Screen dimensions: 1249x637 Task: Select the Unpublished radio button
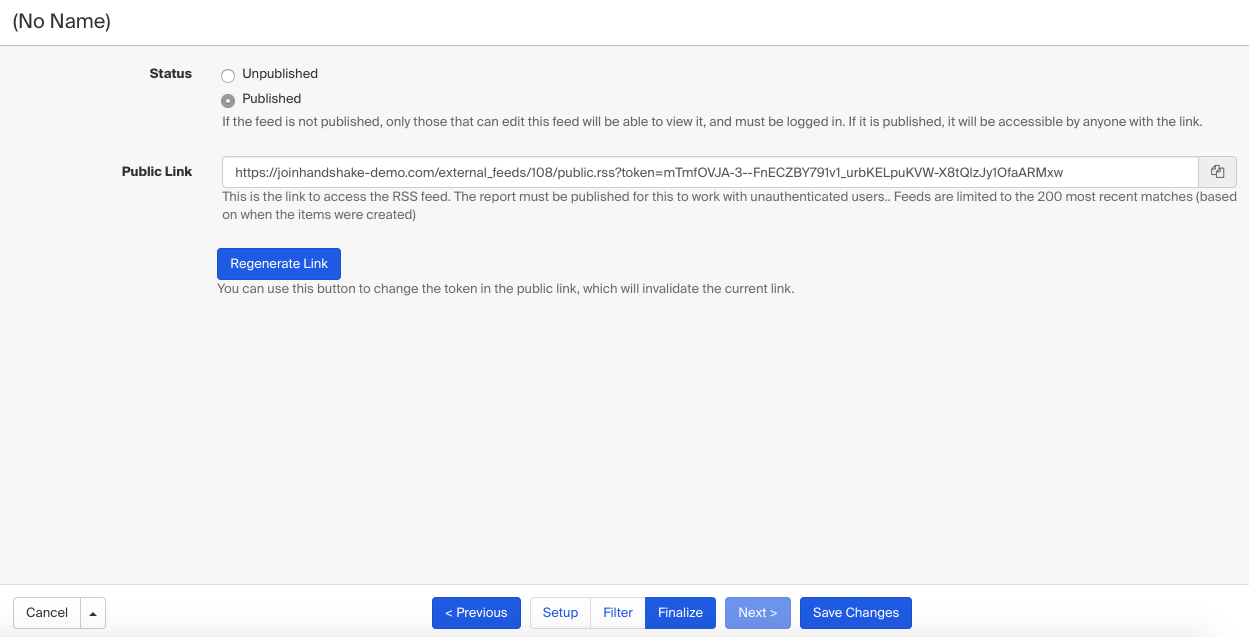click(228, 75)
